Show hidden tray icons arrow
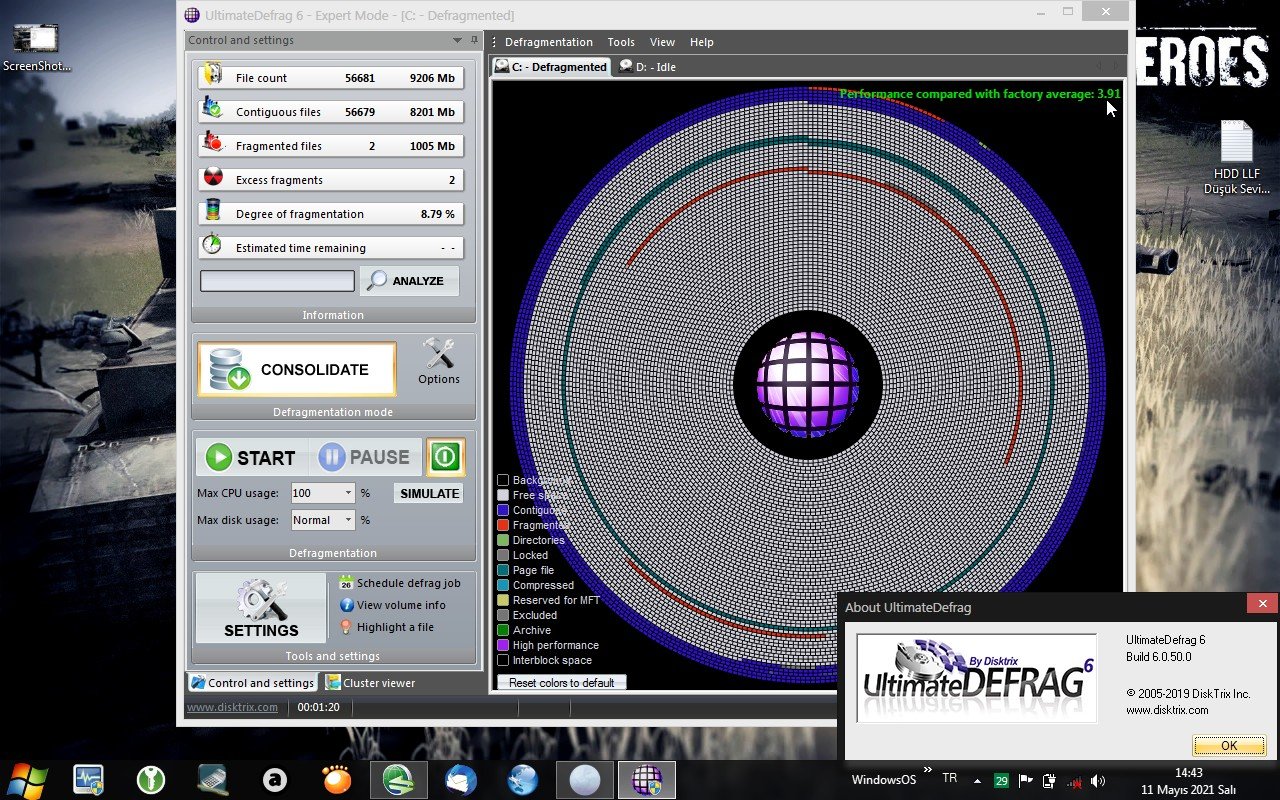This screenshot has width=1280, height=800. pyautogui.click(x=977, y=780)
